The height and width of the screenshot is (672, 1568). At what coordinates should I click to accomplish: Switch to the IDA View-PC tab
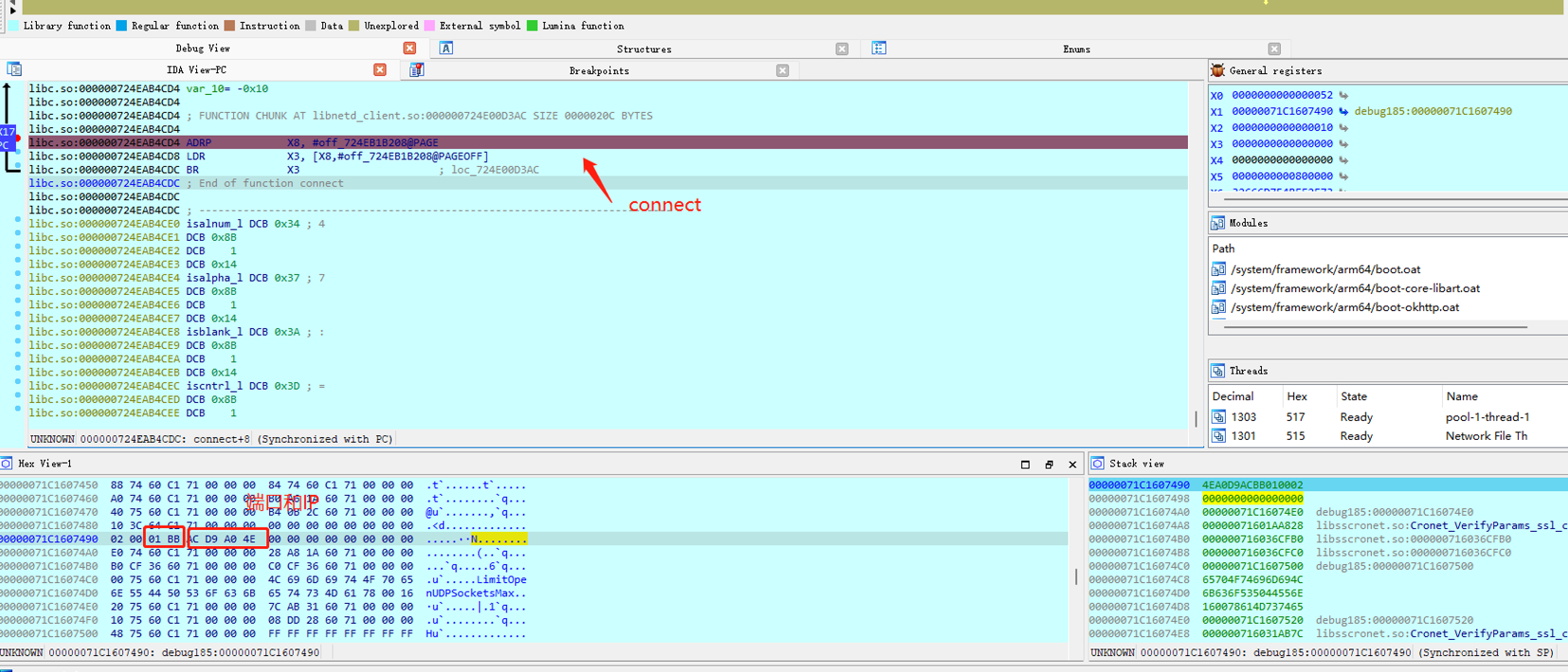(x=196, y=70)
